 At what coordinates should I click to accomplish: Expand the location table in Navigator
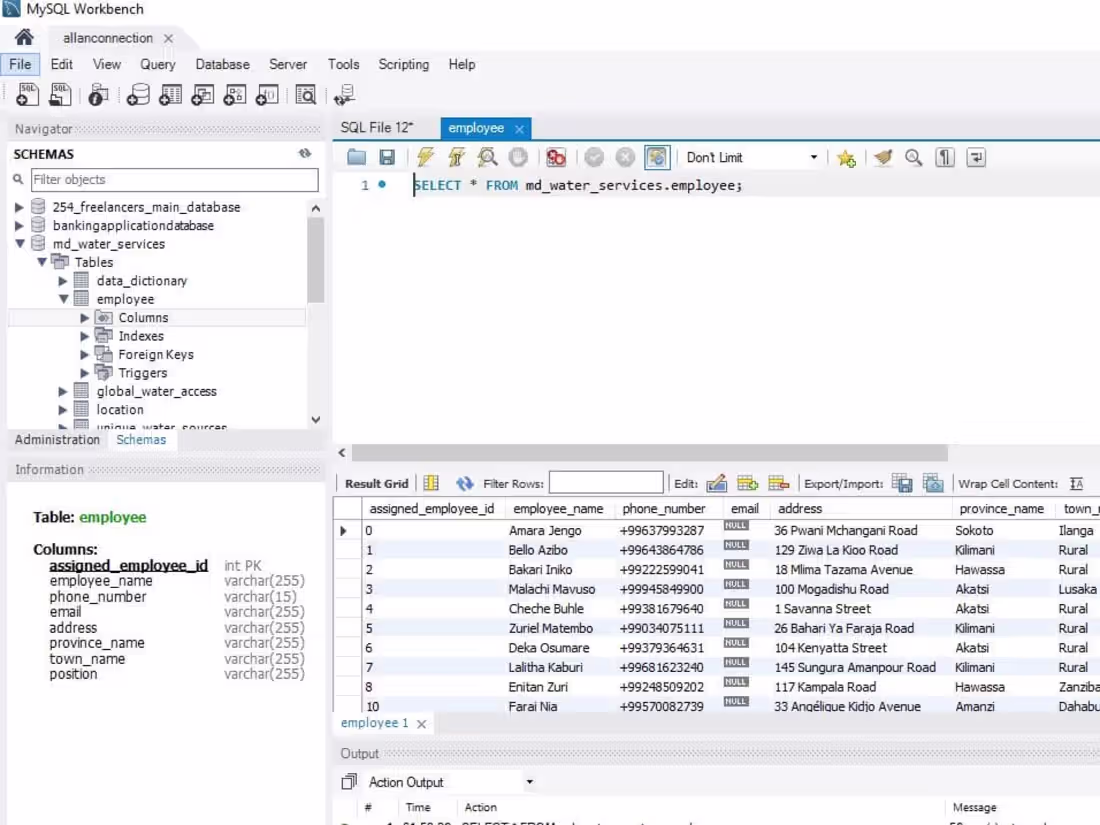coord(63,409)
